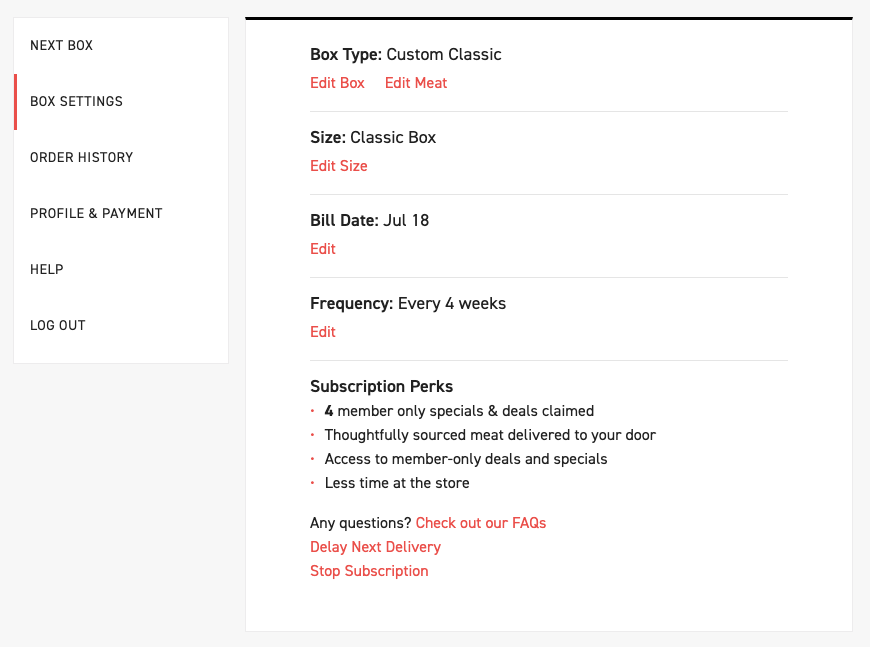Select Box Settings in the sidebar
The height and width of the screenshot is (647, 870).
pos(77,102)
